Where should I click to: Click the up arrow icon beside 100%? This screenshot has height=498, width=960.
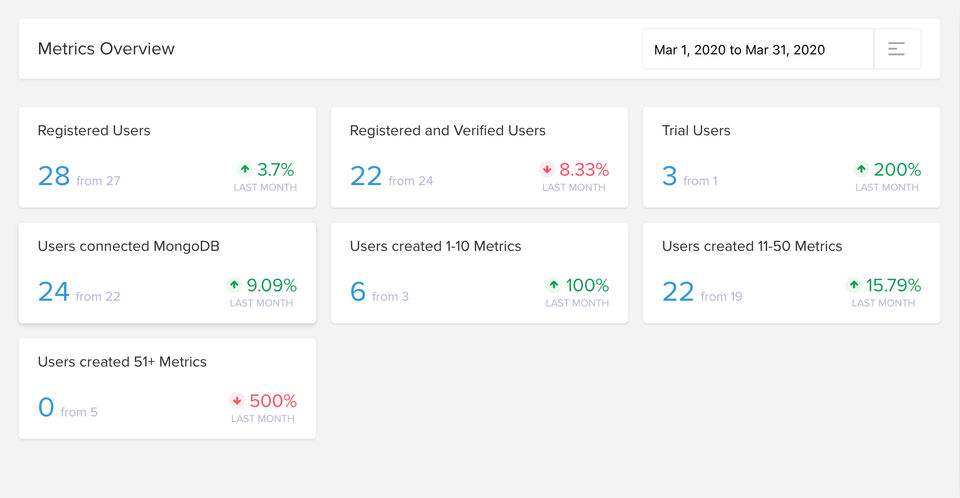(x=553, y=284)
